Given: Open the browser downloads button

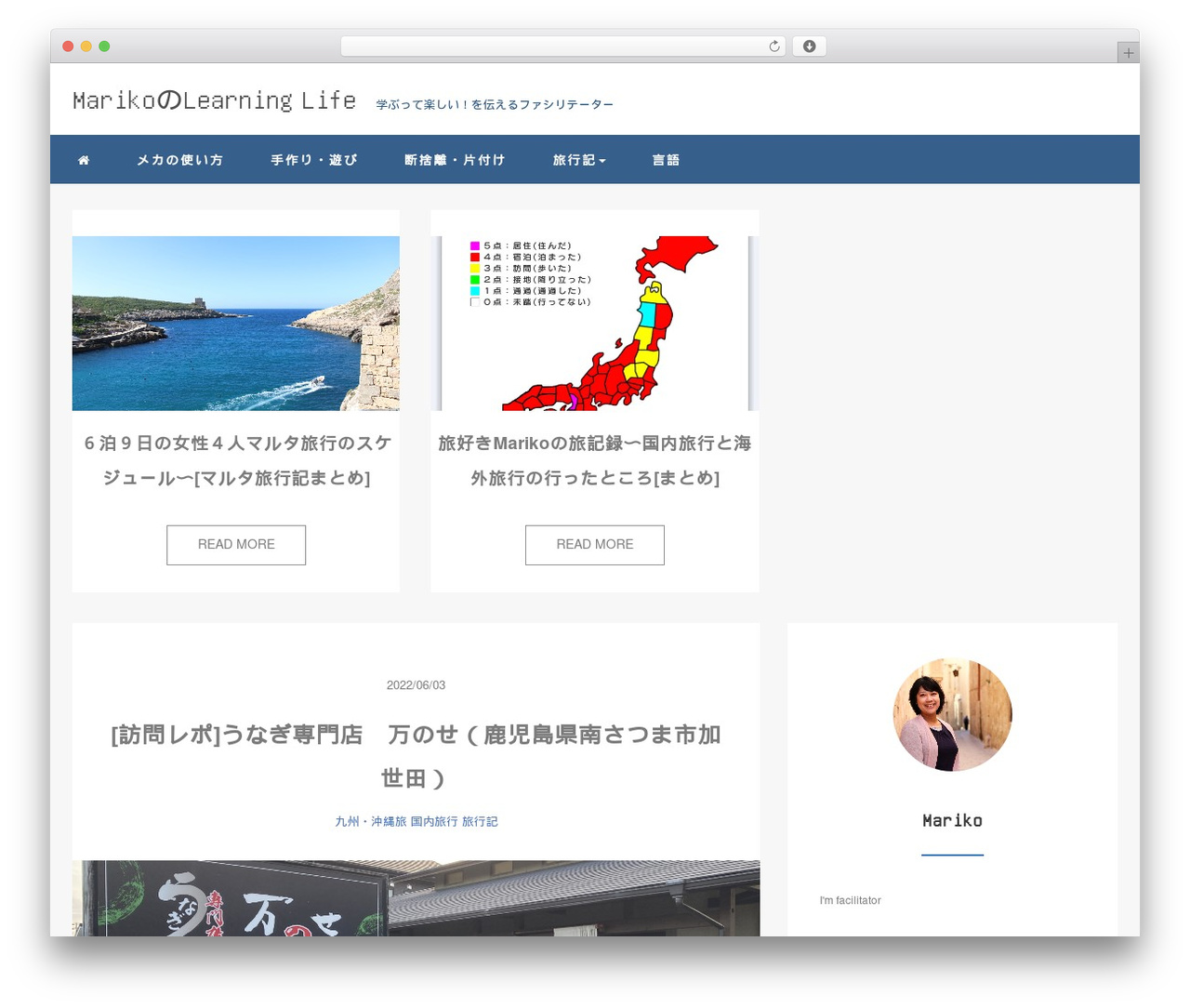Looking at the screenshot, I should pyautogui.click(x=809, y=46).
